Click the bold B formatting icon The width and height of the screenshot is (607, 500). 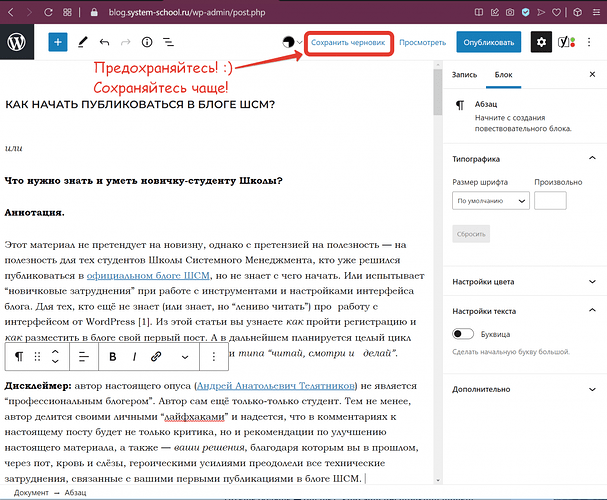pos(113,356)
